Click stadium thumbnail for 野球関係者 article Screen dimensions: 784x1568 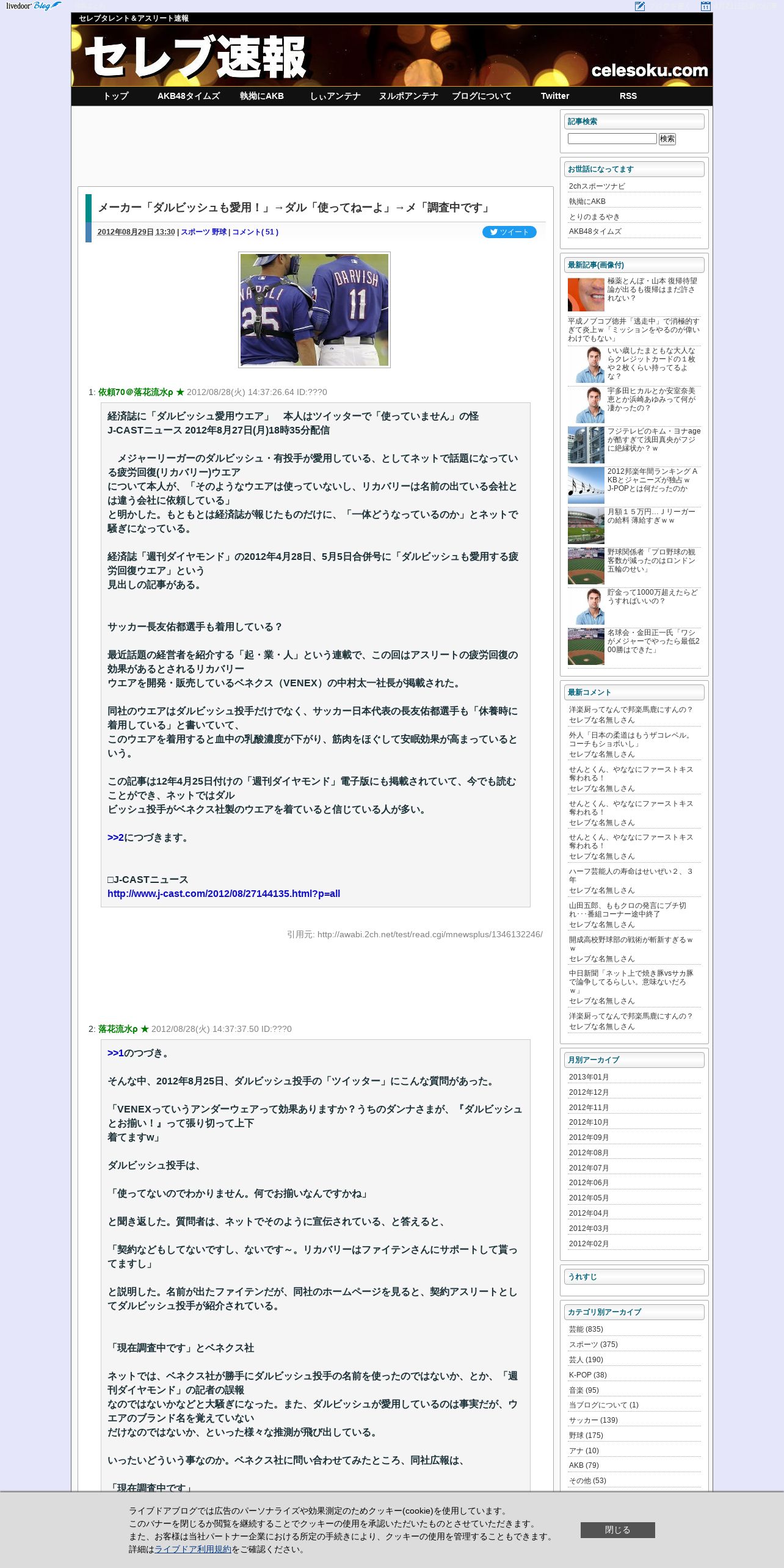[x=586, y=566]
